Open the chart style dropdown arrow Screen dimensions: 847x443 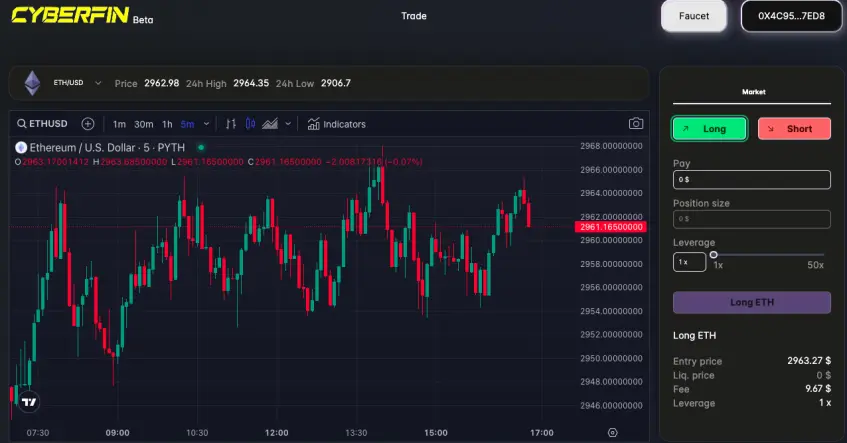288,124
